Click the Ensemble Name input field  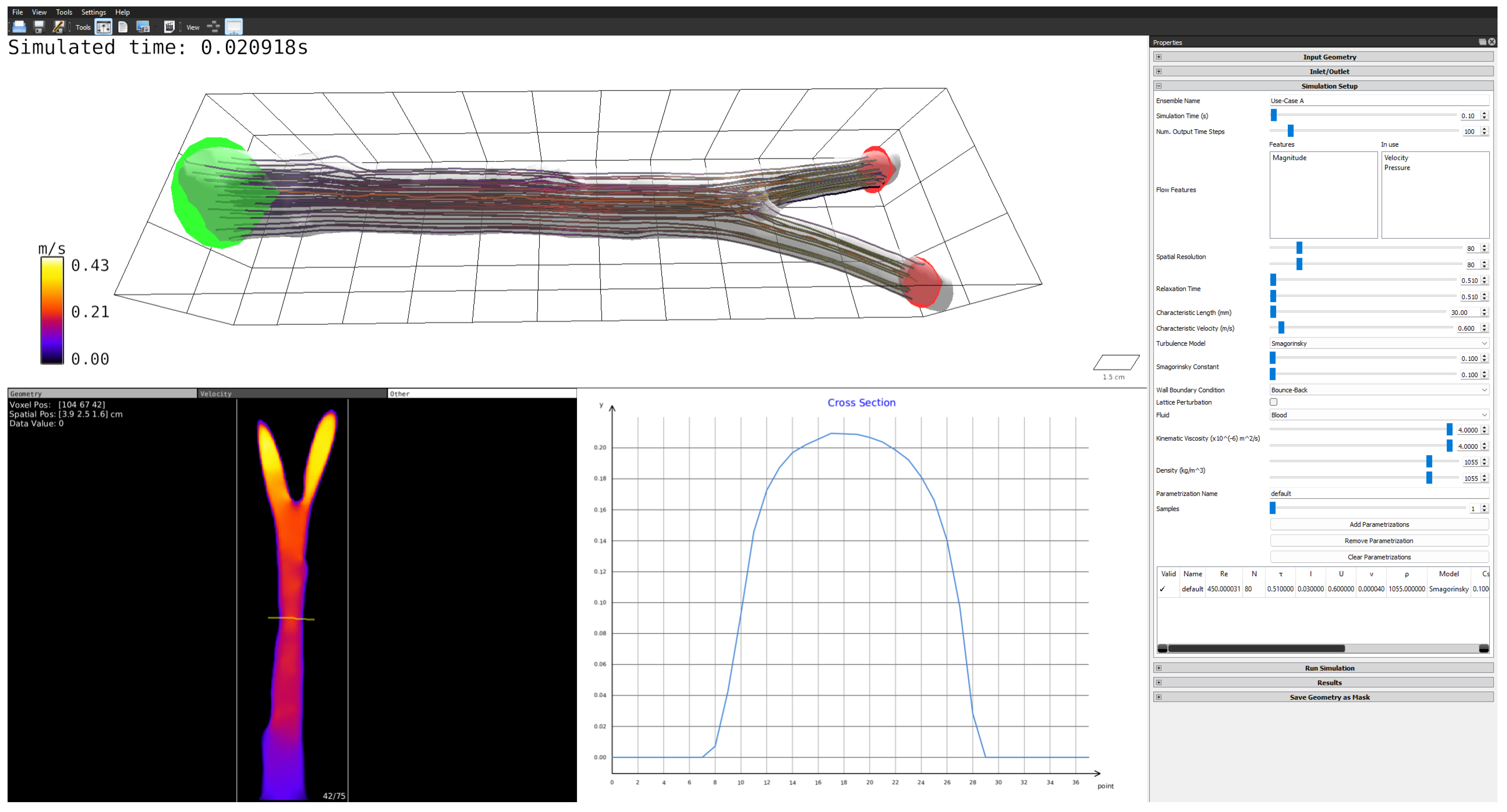tap(1379, 100)
